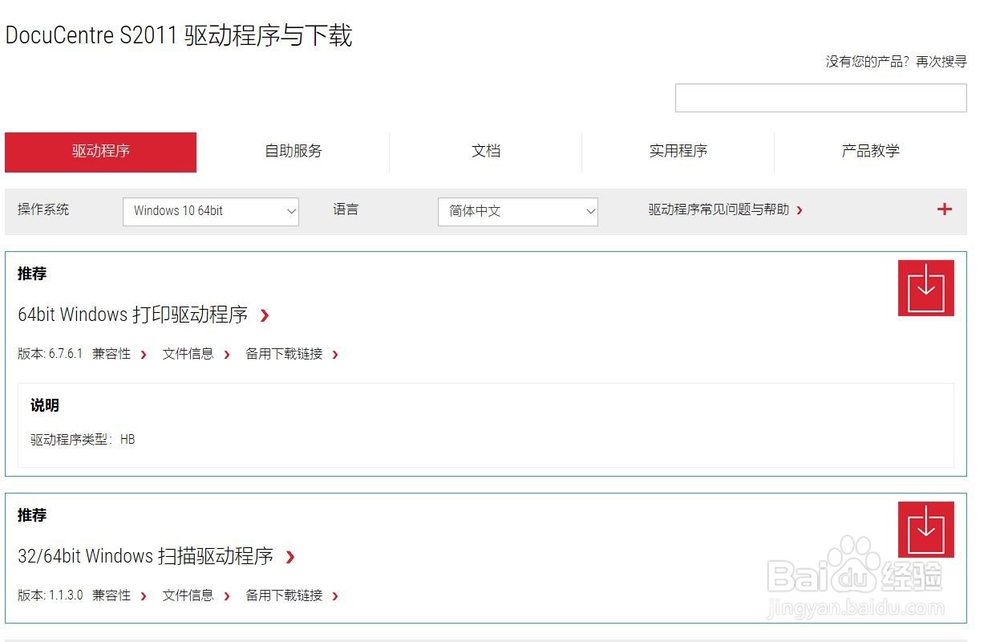Open 备用下载链接 for print driver 6.7.6.1
1000x642 pixels.
[x=291, y=354]
